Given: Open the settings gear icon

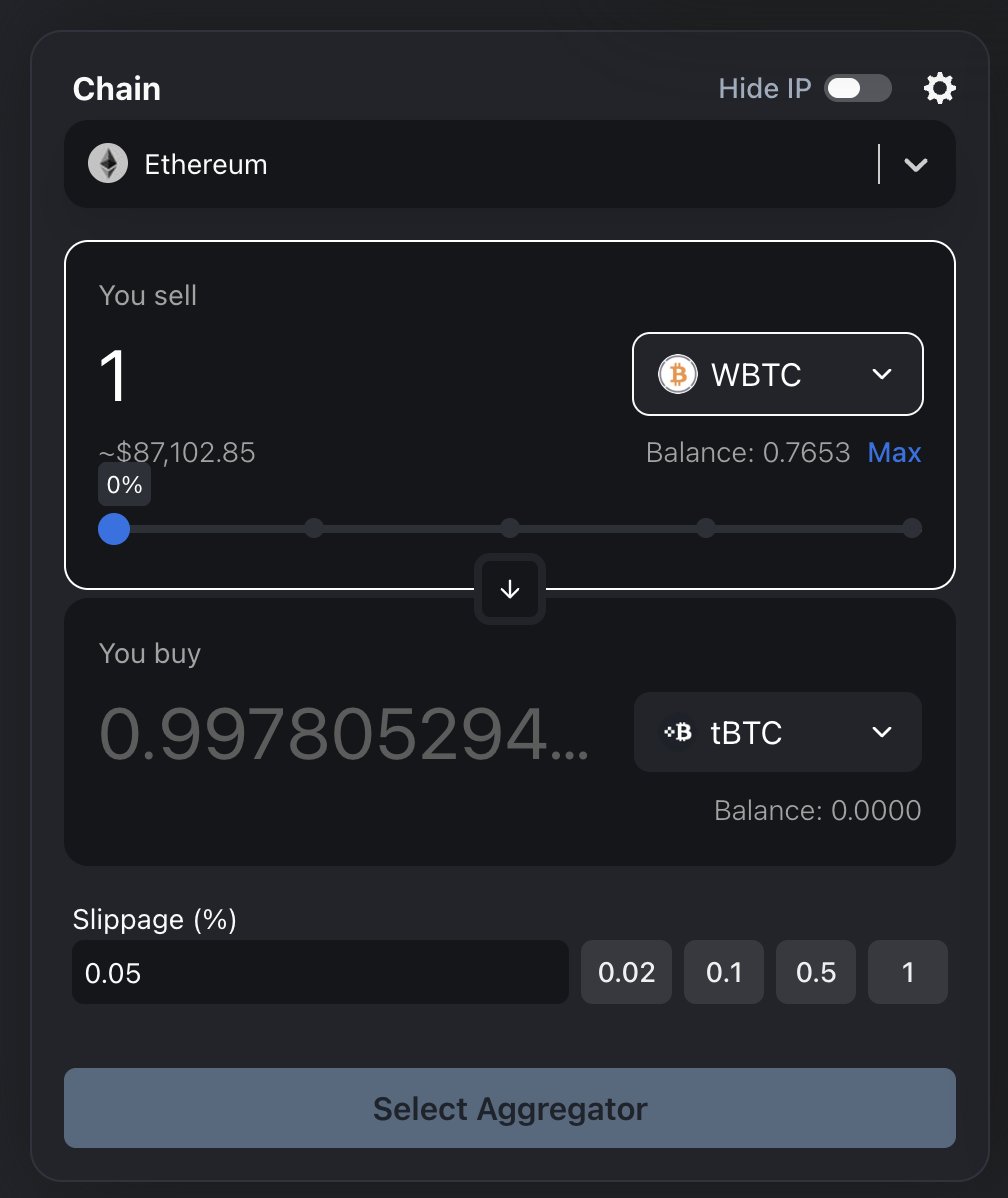Looking at the screenshot, I should tap(939, 89).
